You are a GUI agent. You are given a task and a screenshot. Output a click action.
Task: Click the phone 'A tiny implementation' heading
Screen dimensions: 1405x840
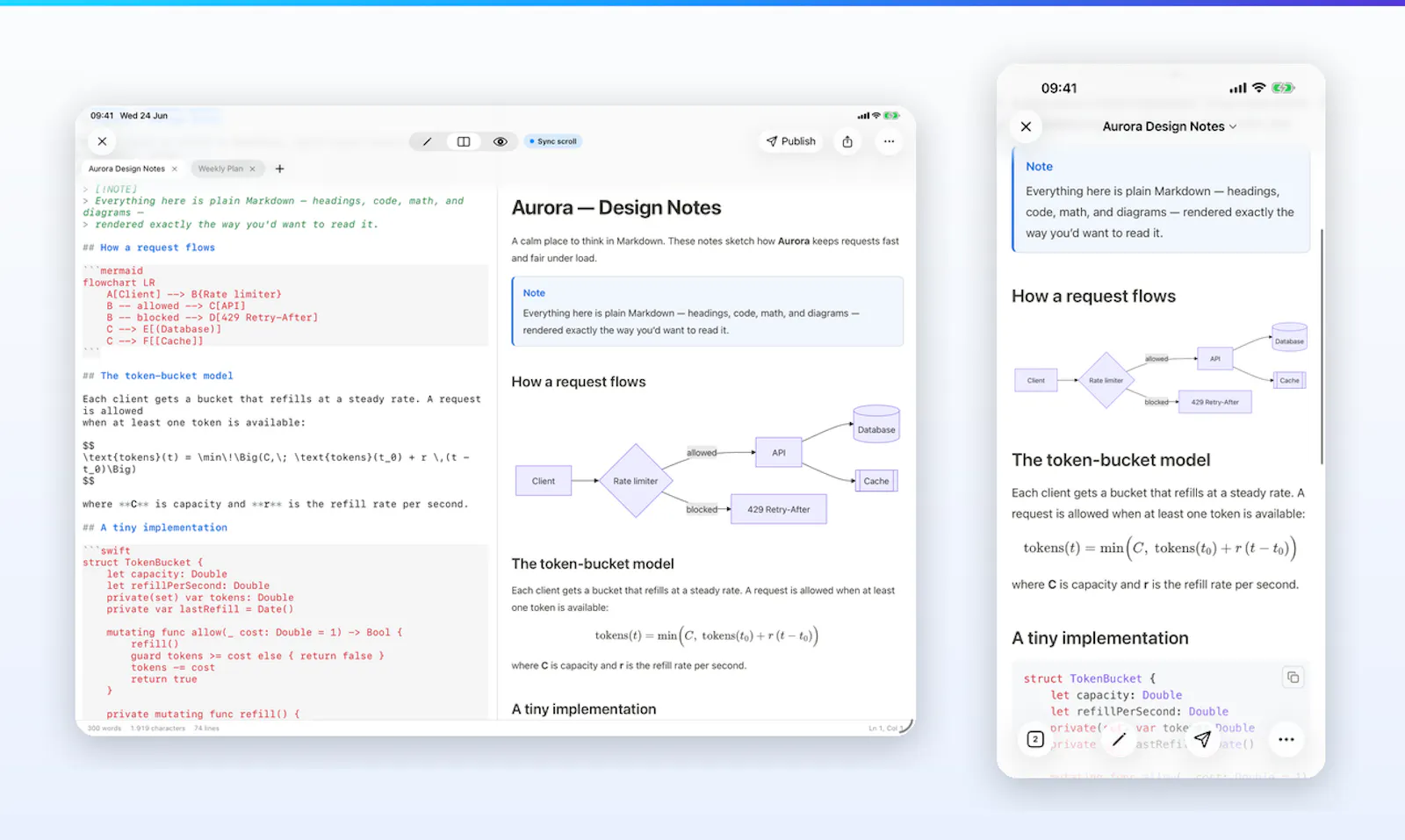click(x=1100, y=638)
